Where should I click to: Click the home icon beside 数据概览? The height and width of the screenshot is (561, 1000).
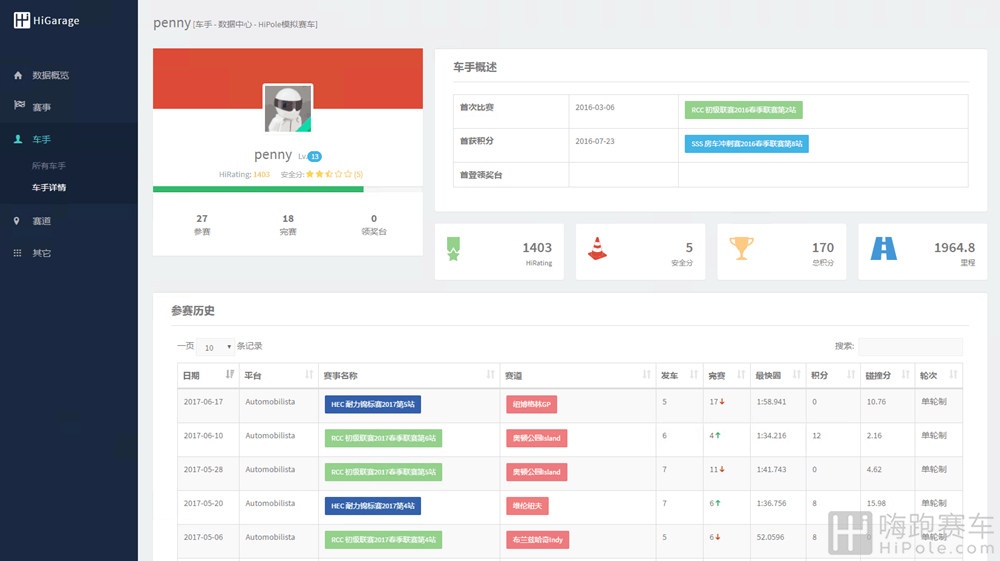pyautogui.click(x=18, y=75)
